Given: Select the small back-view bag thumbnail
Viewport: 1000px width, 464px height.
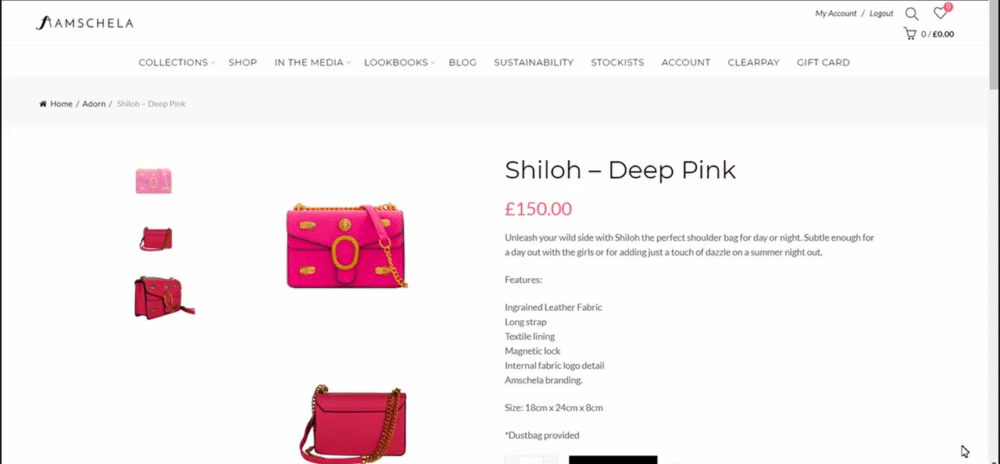Looking at the screenshot, I should (156, 238).
